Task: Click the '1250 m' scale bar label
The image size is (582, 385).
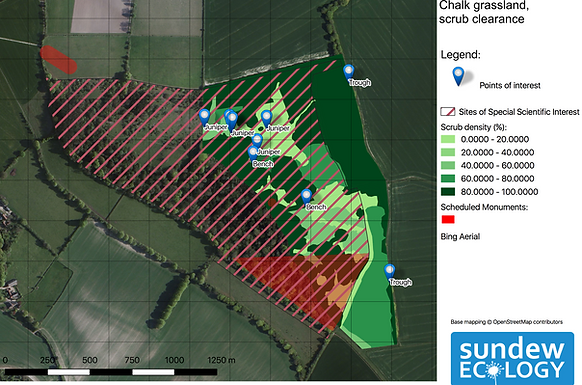Action: 221,360
